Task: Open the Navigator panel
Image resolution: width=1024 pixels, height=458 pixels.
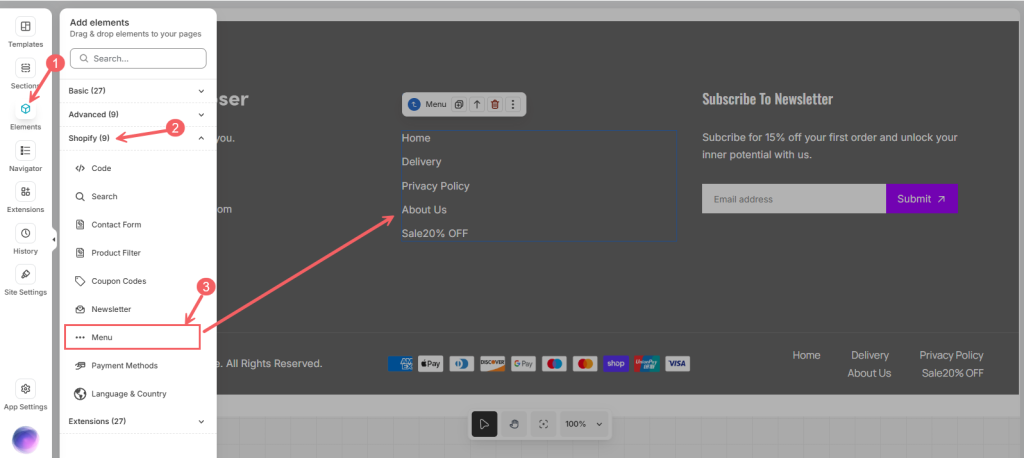Action: click(x=25, y=156)
